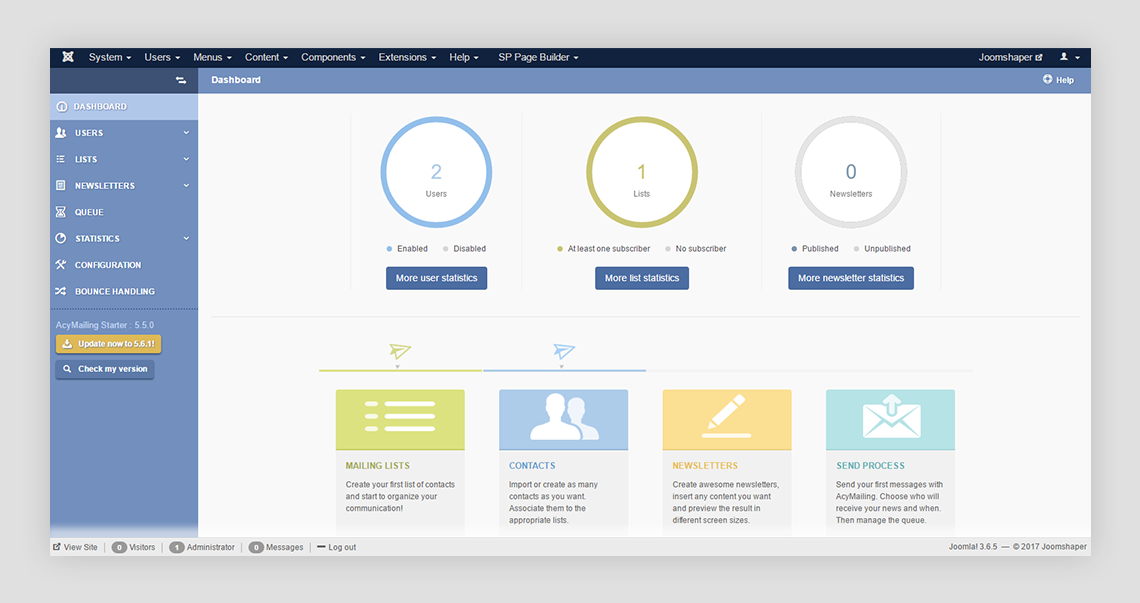1140x603 pixels.
Task: Open the Components menu
Action: (333, 57)
